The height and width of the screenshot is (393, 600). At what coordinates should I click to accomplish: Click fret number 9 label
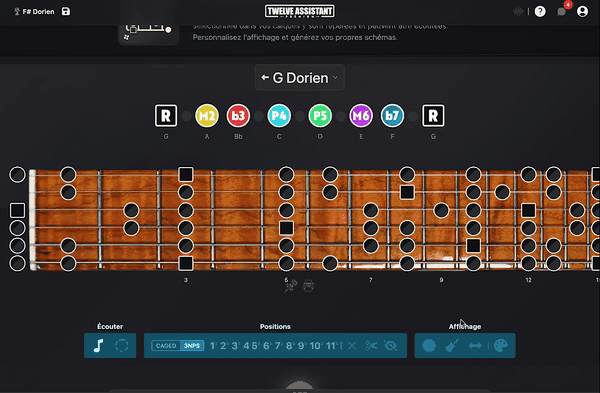(441, 280)
